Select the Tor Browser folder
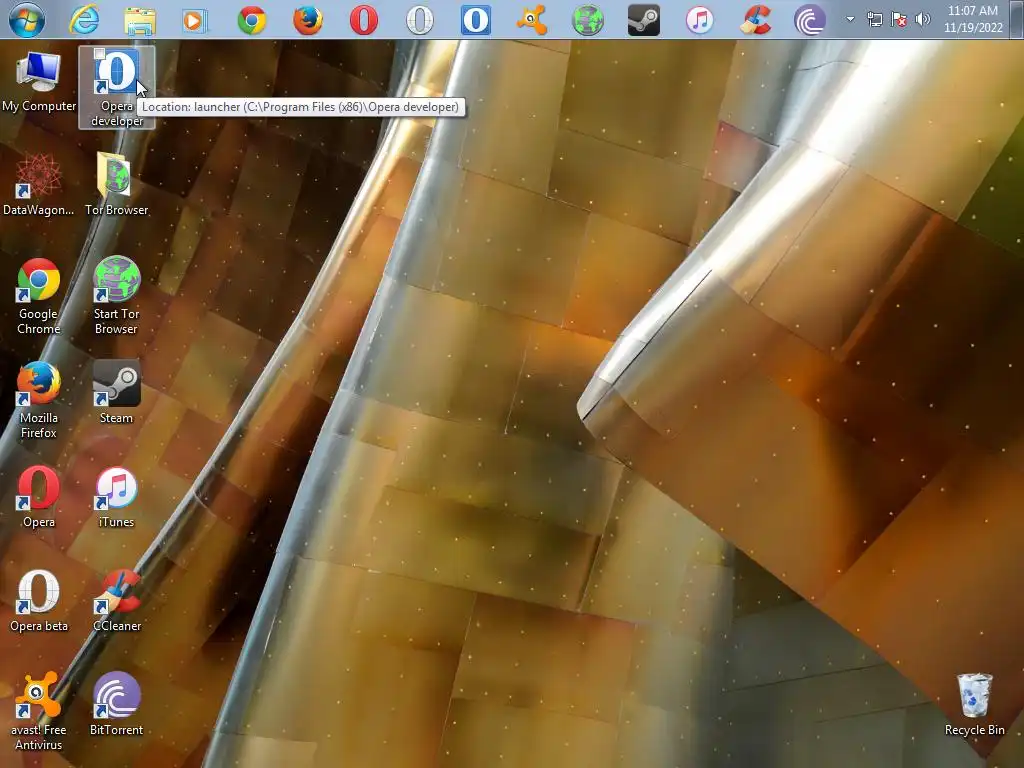This screenshot has height=768, width=1024. pos(116,184)
